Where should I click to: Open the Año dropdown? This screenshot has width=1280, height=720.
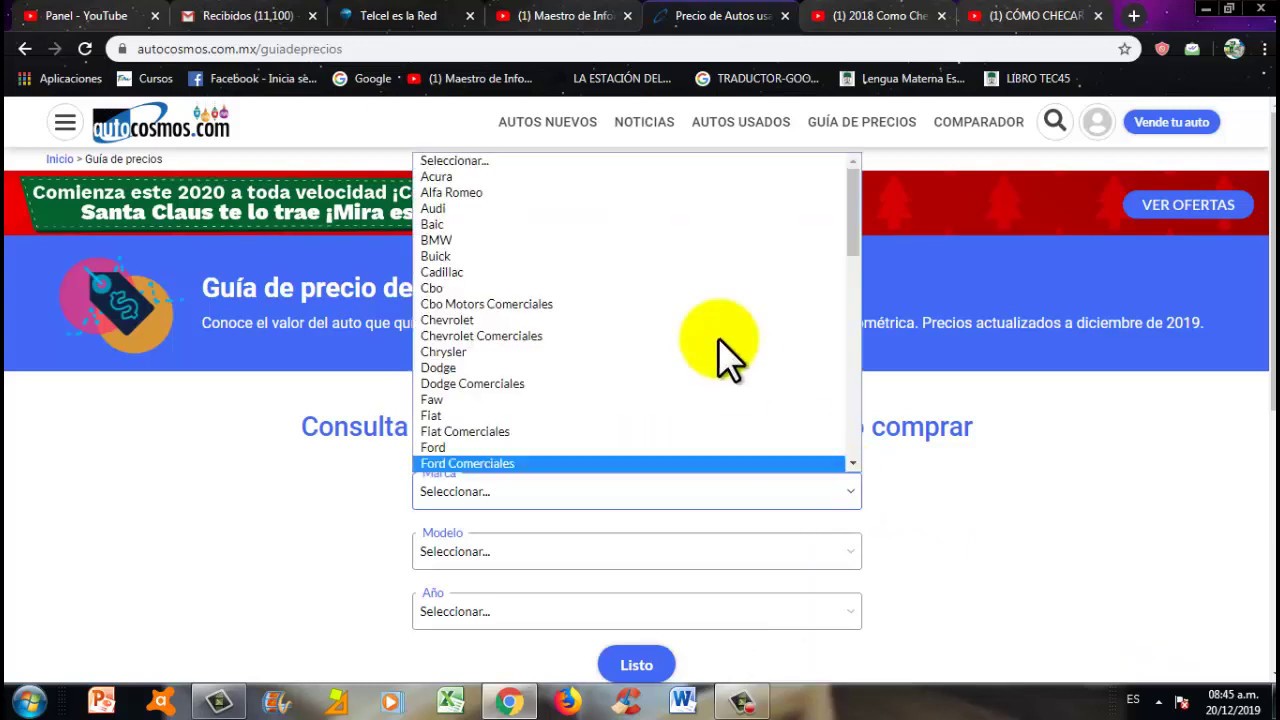tap(637, 611)
